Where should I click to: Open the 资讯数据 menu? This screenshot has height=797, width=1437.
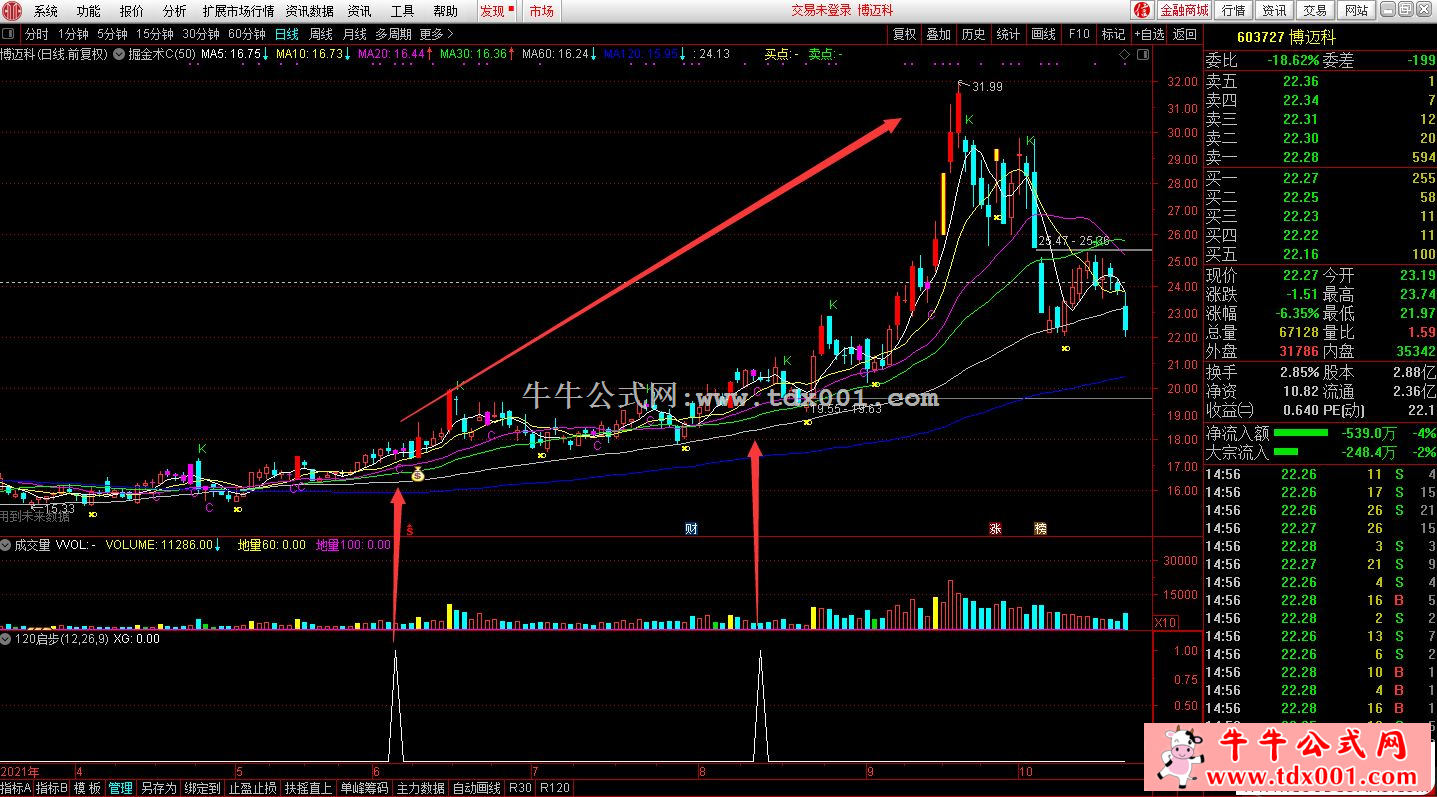(x=310, y=11)
